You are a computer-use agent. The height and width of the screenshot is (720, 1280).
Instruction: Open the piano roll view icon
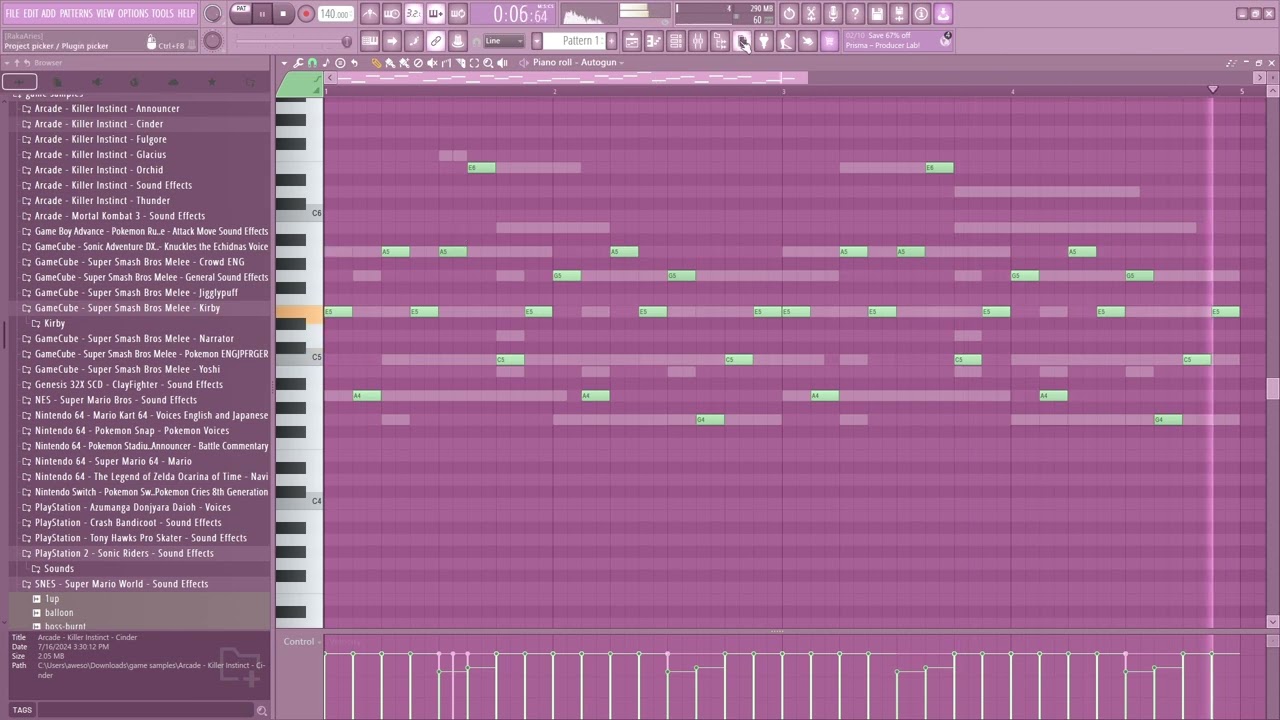(654, 41)
